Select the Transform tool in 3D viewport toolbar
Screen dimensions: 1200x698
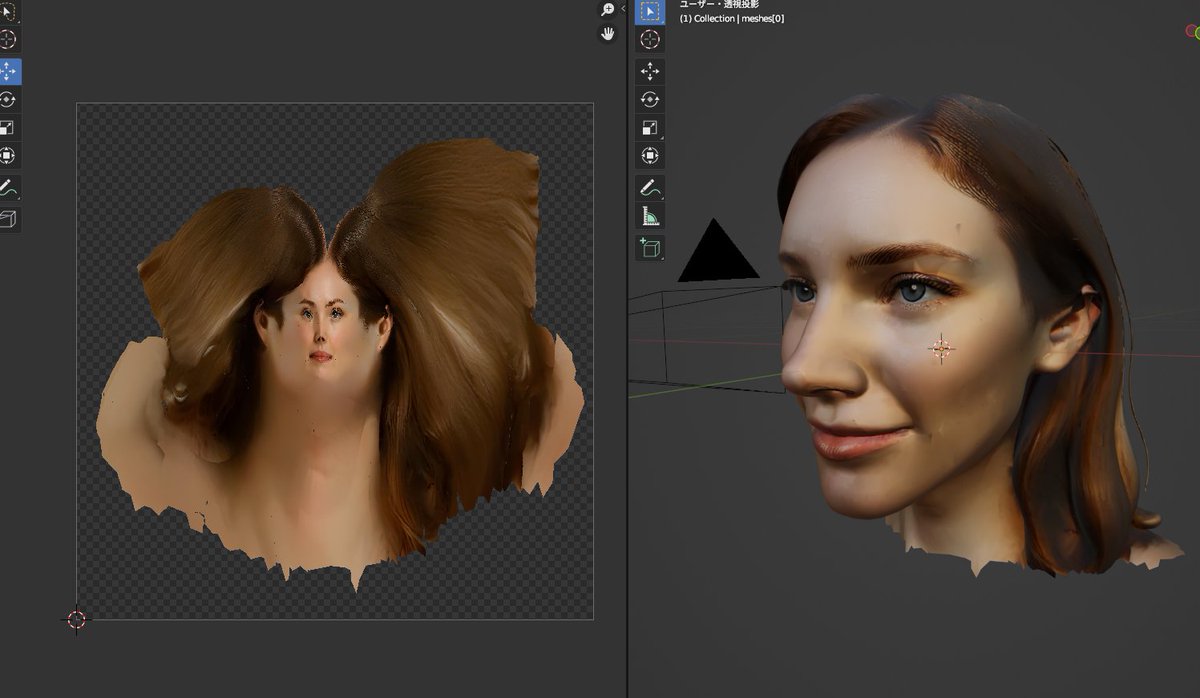coord(650,155)
